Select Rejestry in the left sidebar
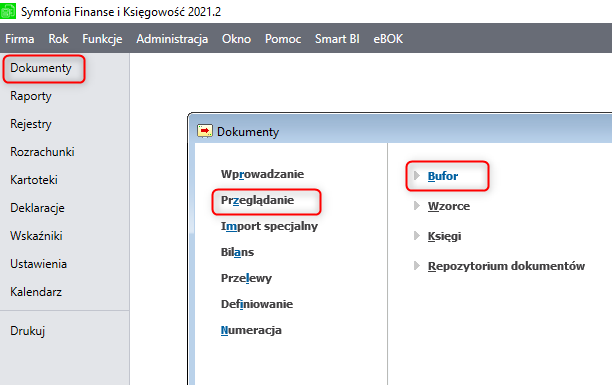This screenshot has height=385, width=612. pyautogui.click(x=31, y=124)
